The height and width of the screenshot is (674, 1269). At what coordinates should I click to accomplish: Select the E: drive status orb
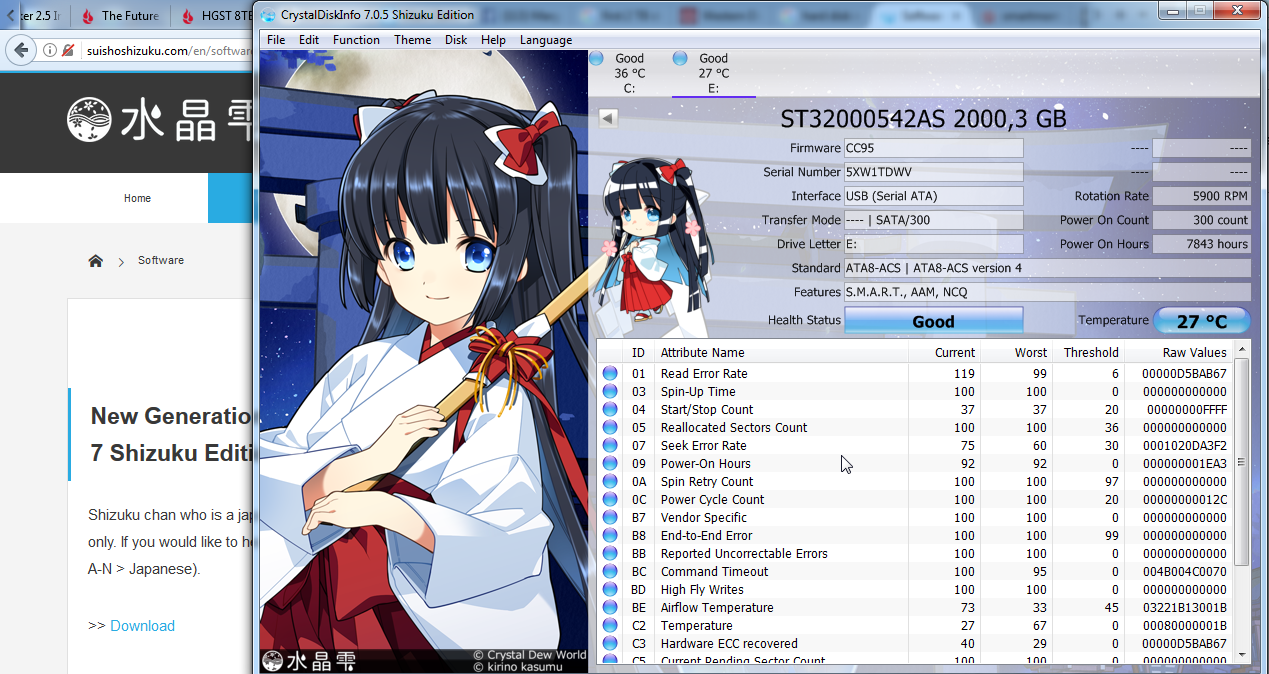(x=680, y=58)
